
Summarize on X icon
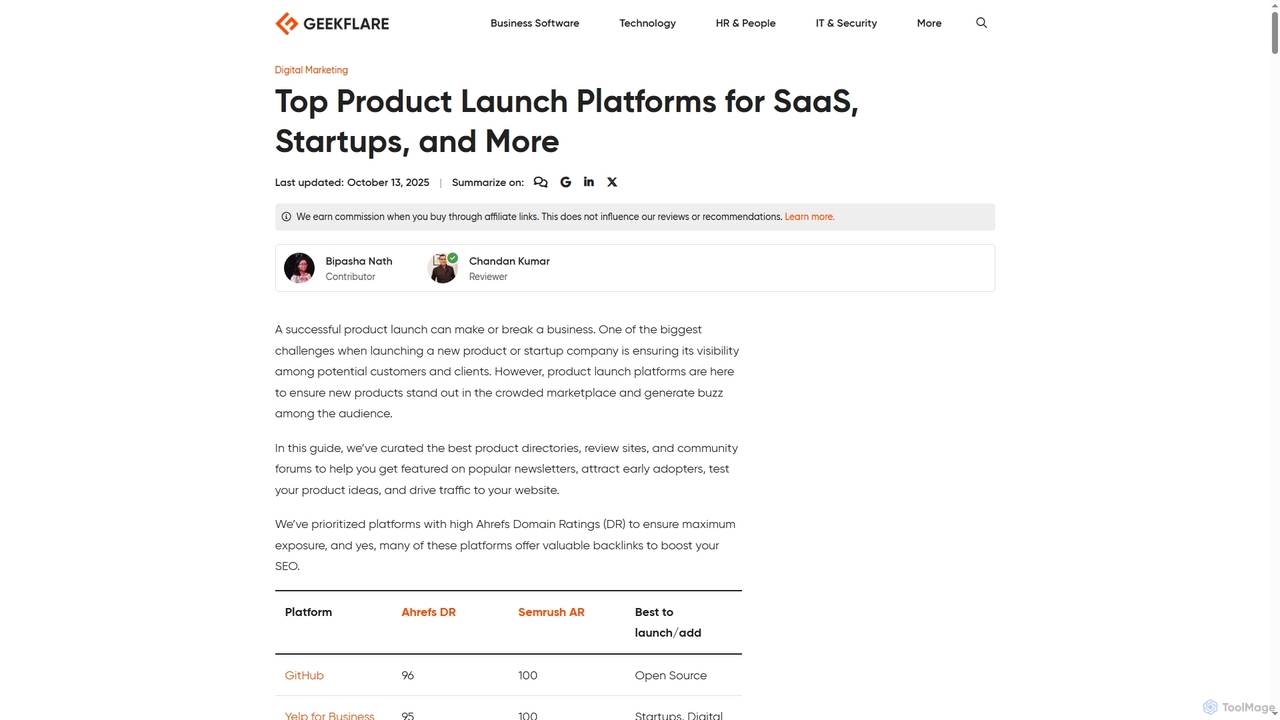[x=612, y=182]
